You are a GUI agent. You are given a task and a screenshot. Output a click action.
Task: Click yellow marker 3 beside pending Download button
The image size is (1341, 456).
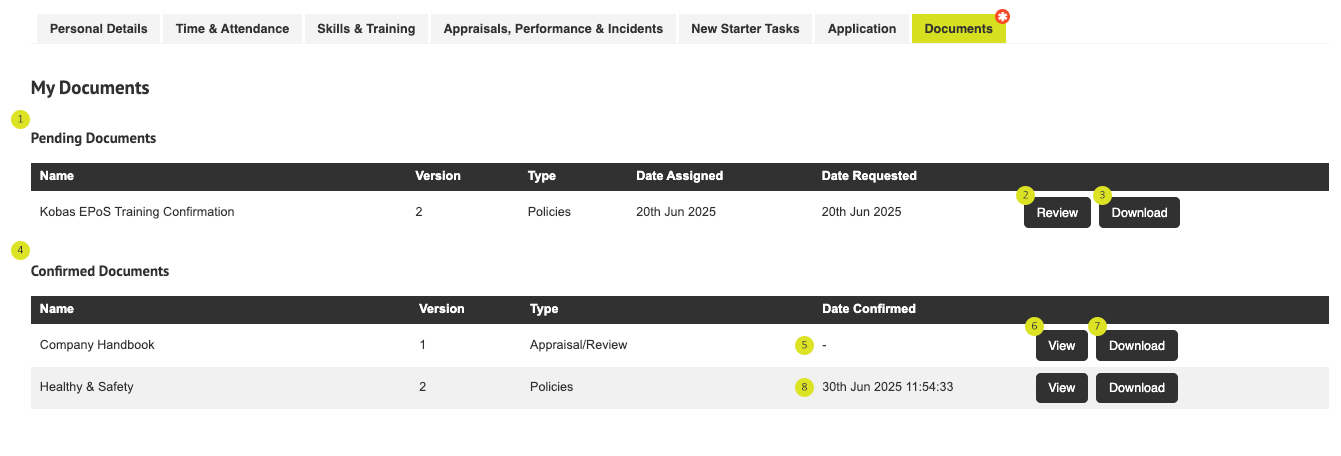(1102, 194)
